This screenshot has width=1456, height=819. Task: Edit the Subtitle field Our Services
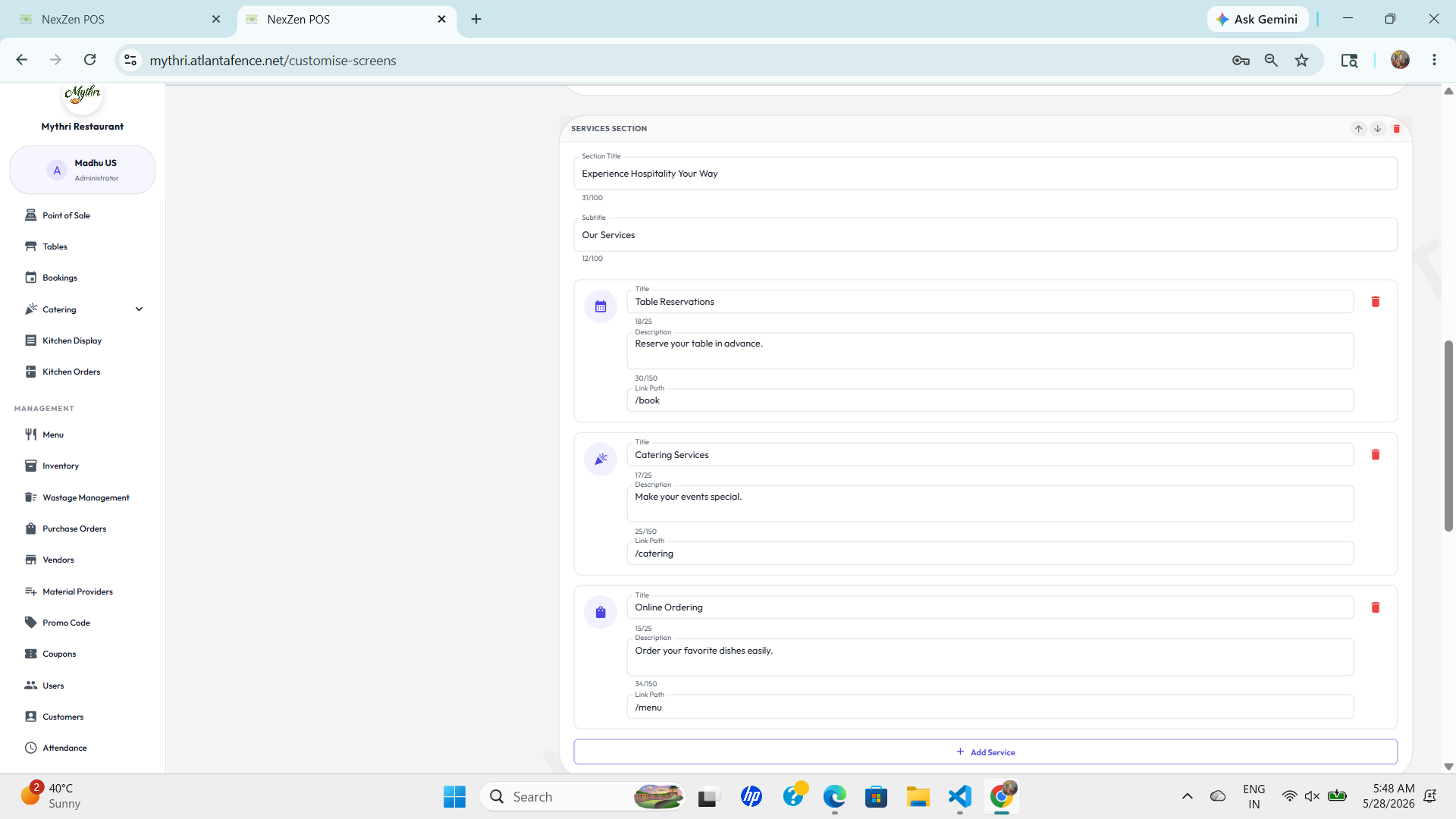tap(985, 235)
